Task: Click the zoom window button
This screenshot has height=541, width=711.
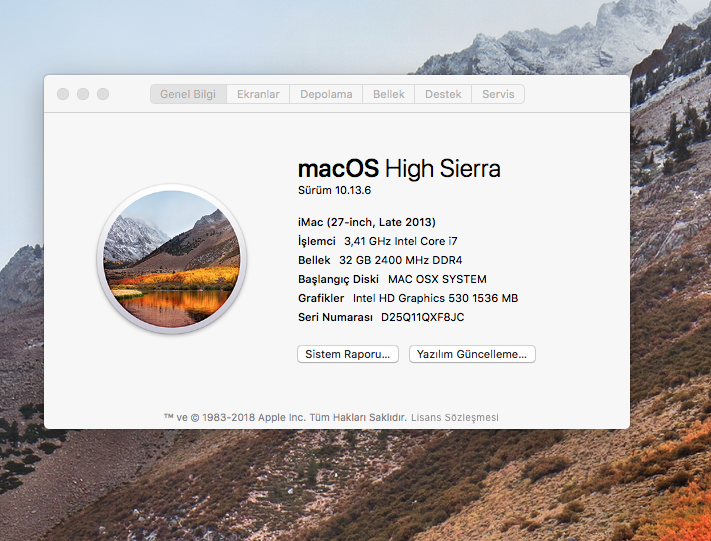Action: coord(103,94)
